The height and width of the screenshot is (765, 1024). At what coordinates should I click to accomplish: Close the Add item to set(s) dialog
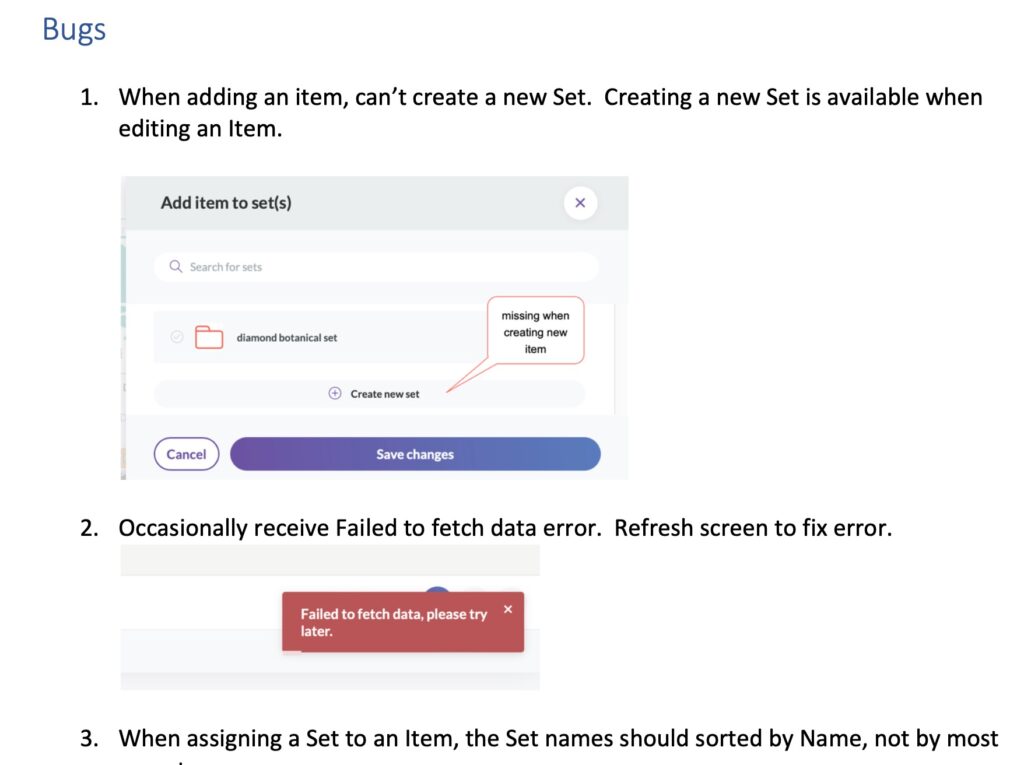[x=580, y=203]
